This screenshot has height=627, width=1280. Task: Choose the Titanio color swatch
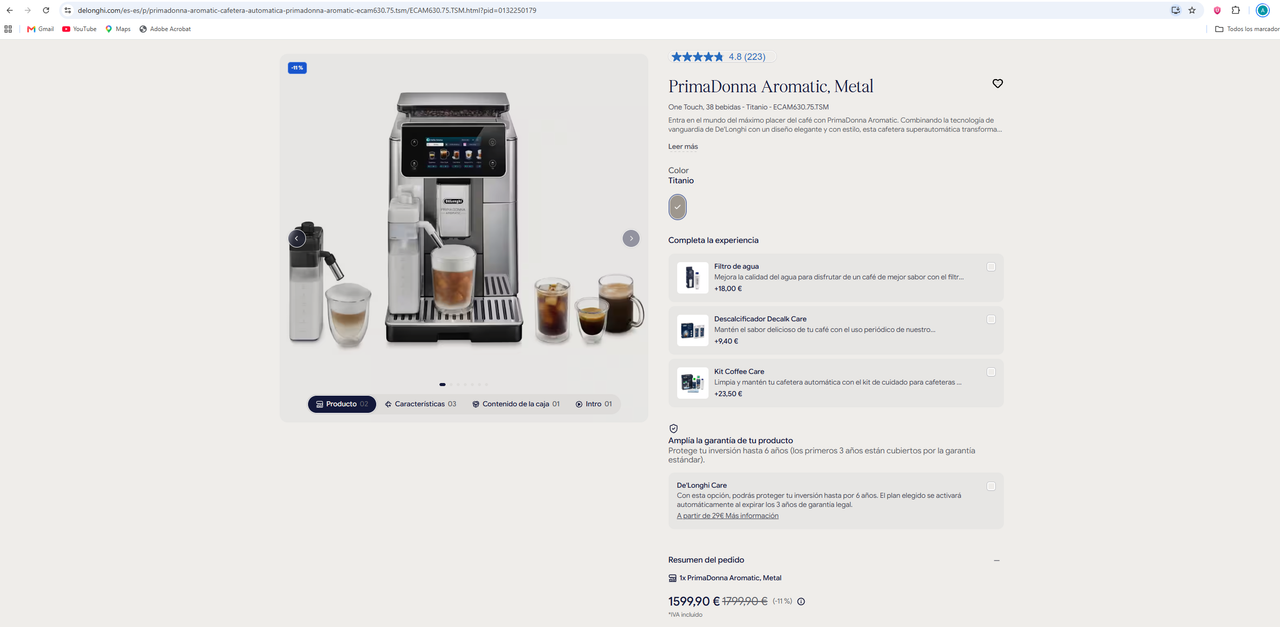(x=678, y=207)
